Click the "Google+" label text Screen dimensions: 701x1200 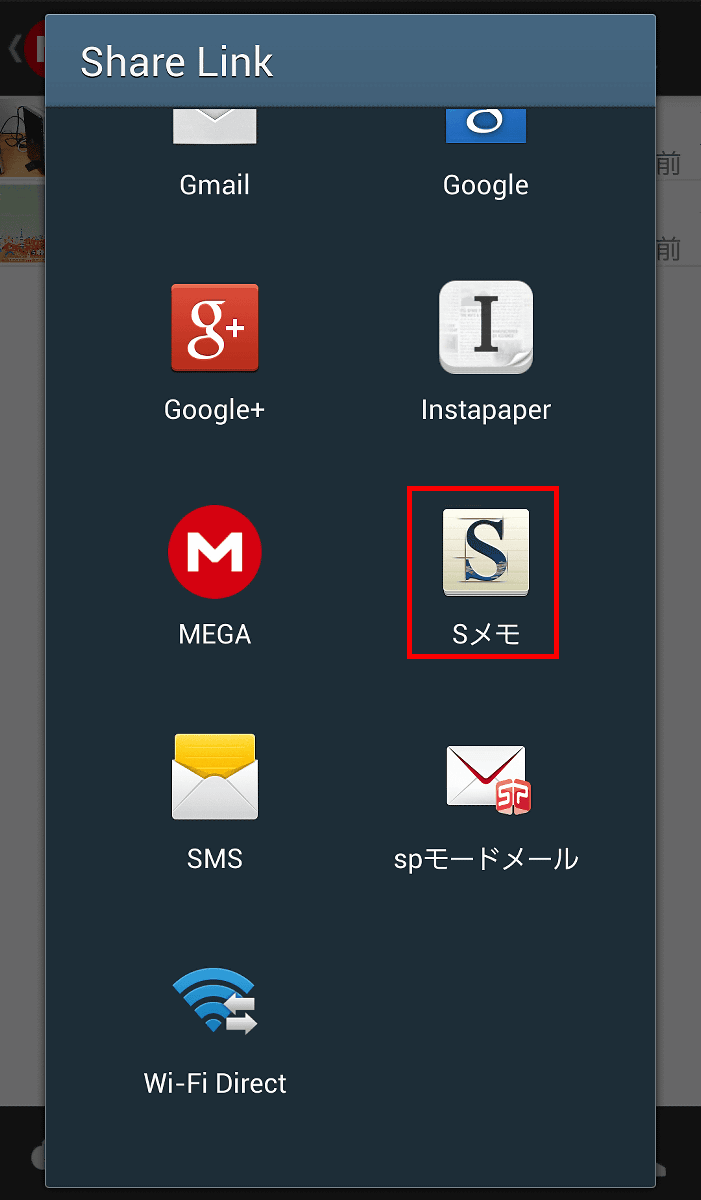coord(215,409)
